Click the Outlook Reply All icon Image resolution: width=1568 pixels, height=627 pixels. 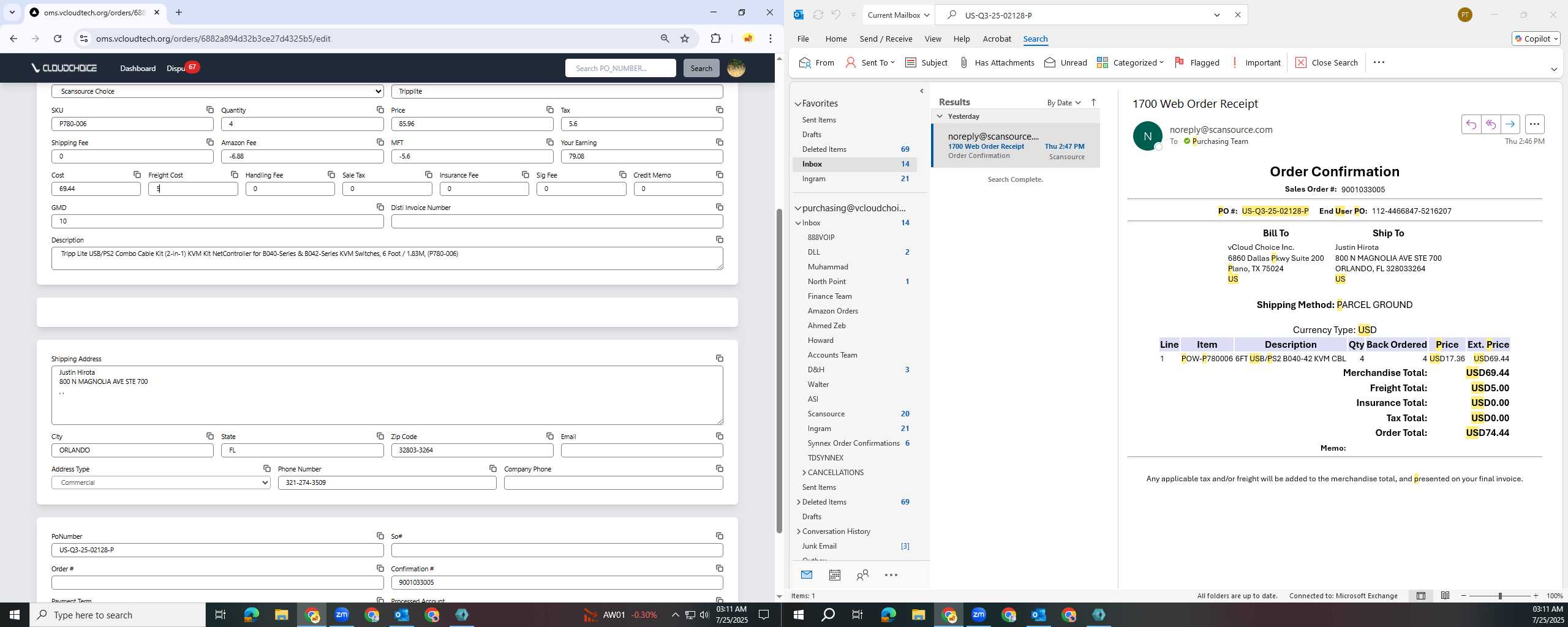(1490, 124)
